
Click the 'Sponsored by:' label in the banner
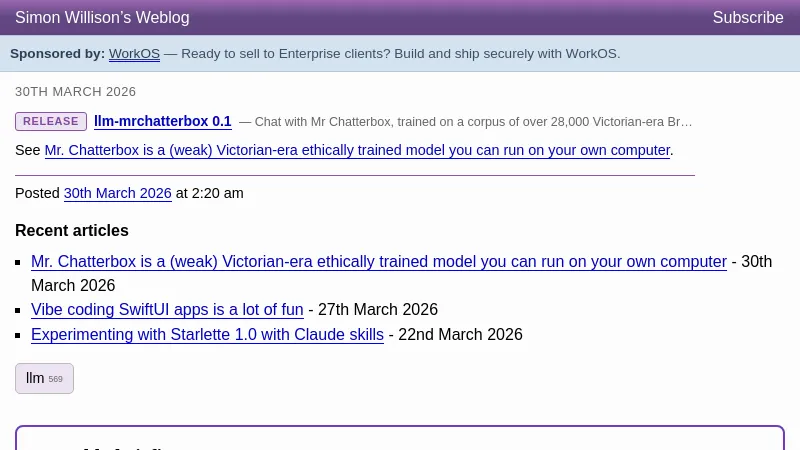[x=57, y=53]
